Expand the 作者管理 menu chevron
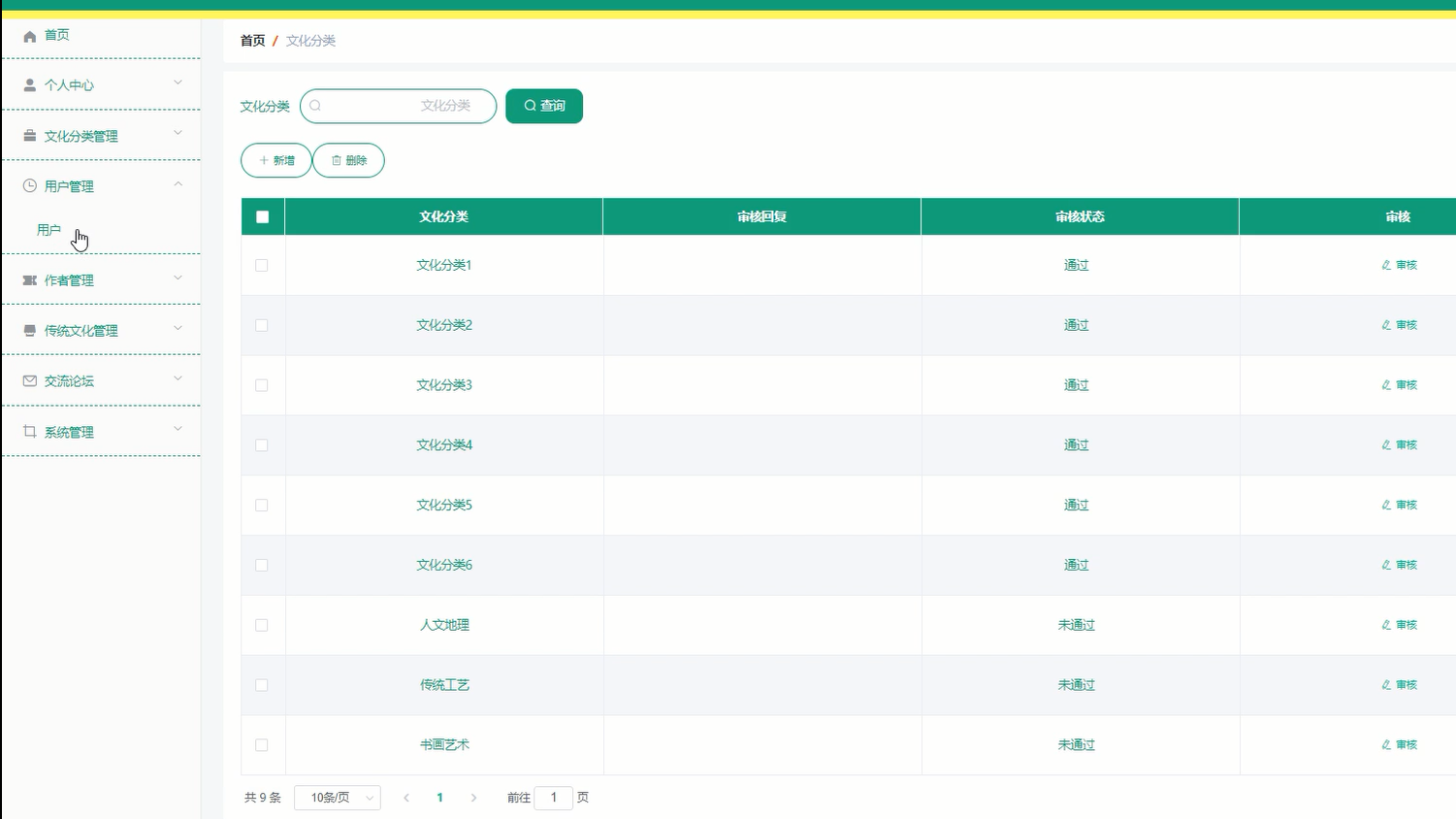 point(178,278)
